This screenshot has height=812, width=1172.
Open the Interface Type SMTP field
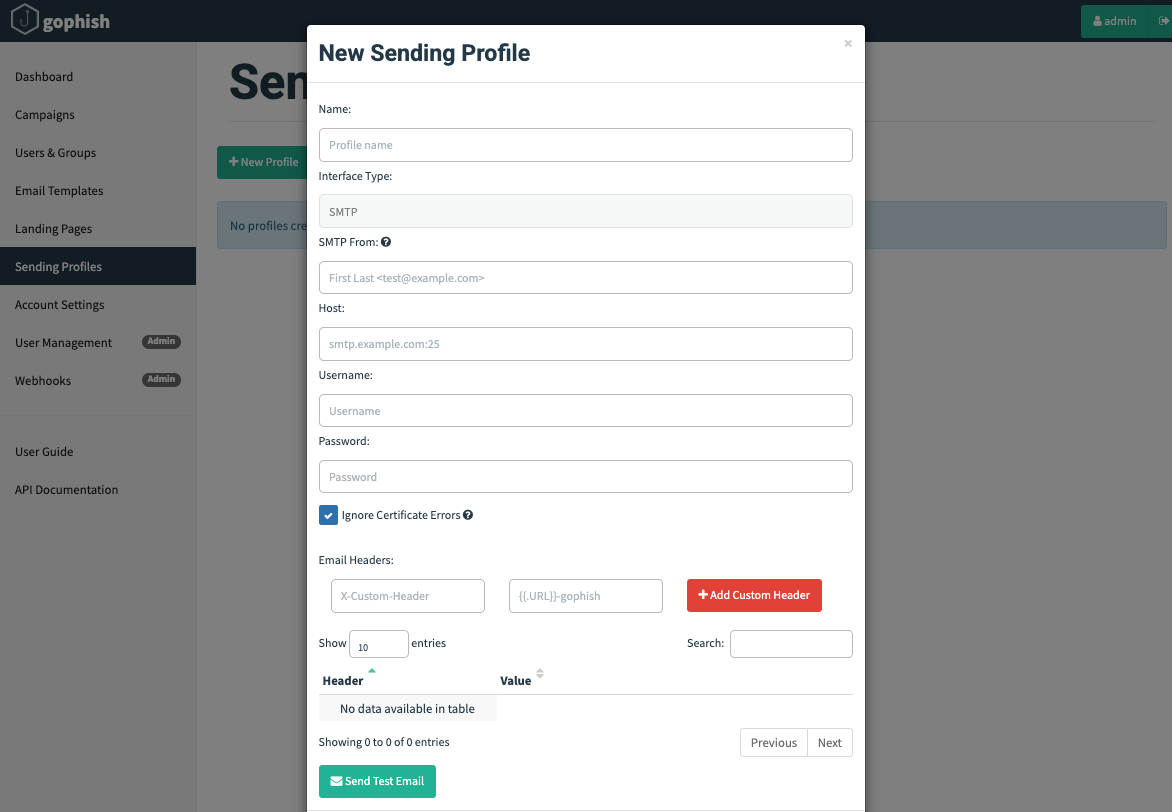(585, 211)
